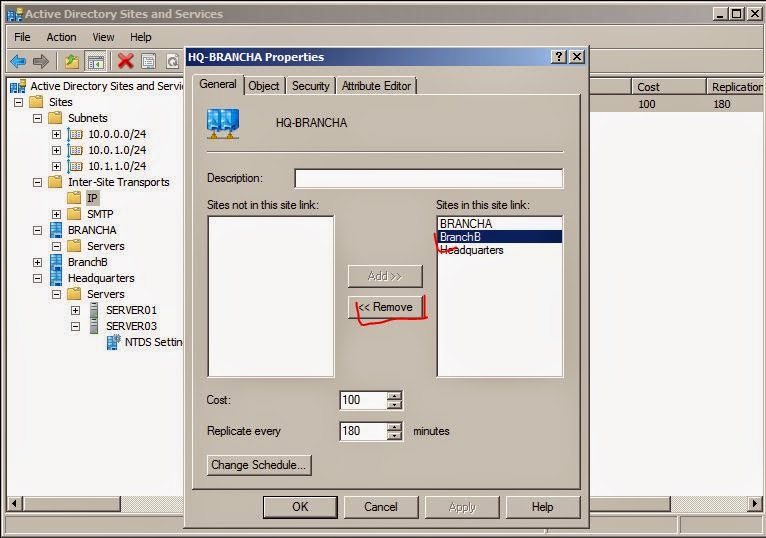Switch to the Object tab
766x538 pixels.
(x=264, y=86)
